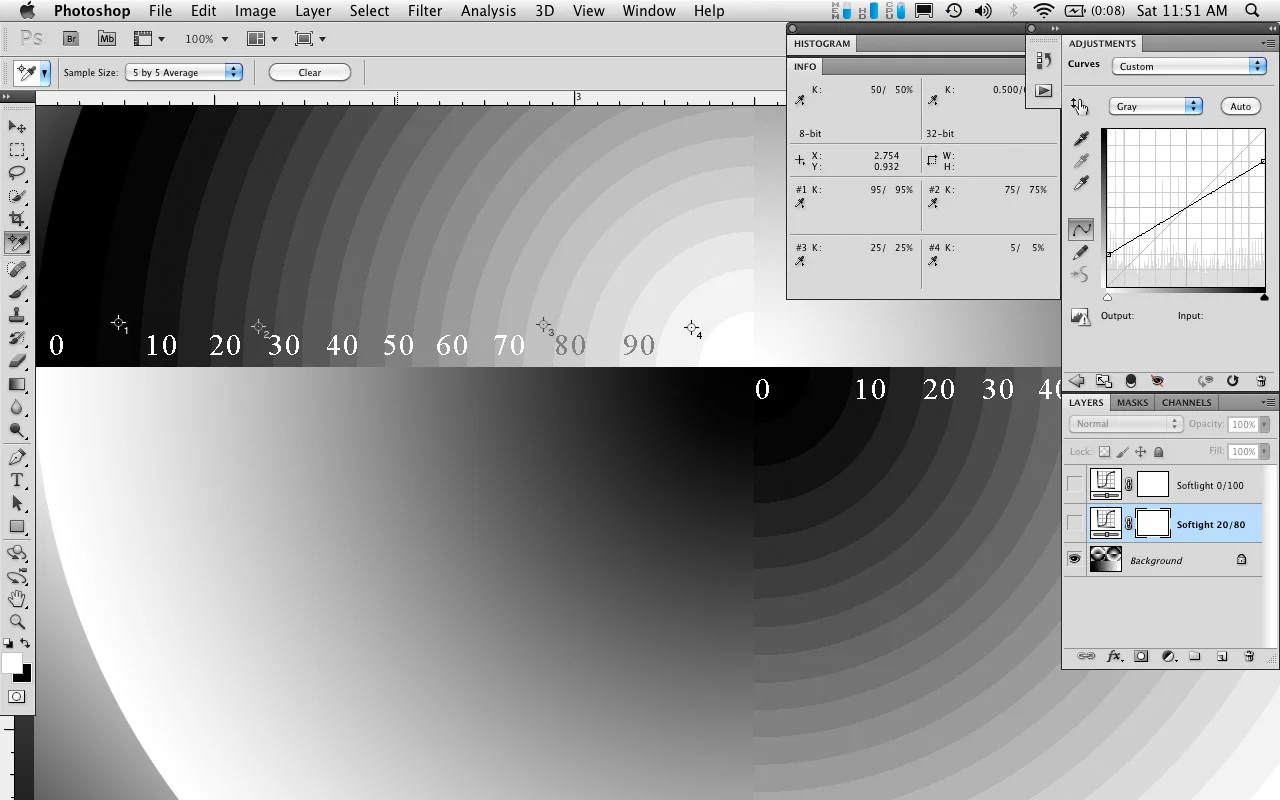The width and height of the screenshot is (1280, 800).
Task: Select the Move tool
Action: [17, 127]
